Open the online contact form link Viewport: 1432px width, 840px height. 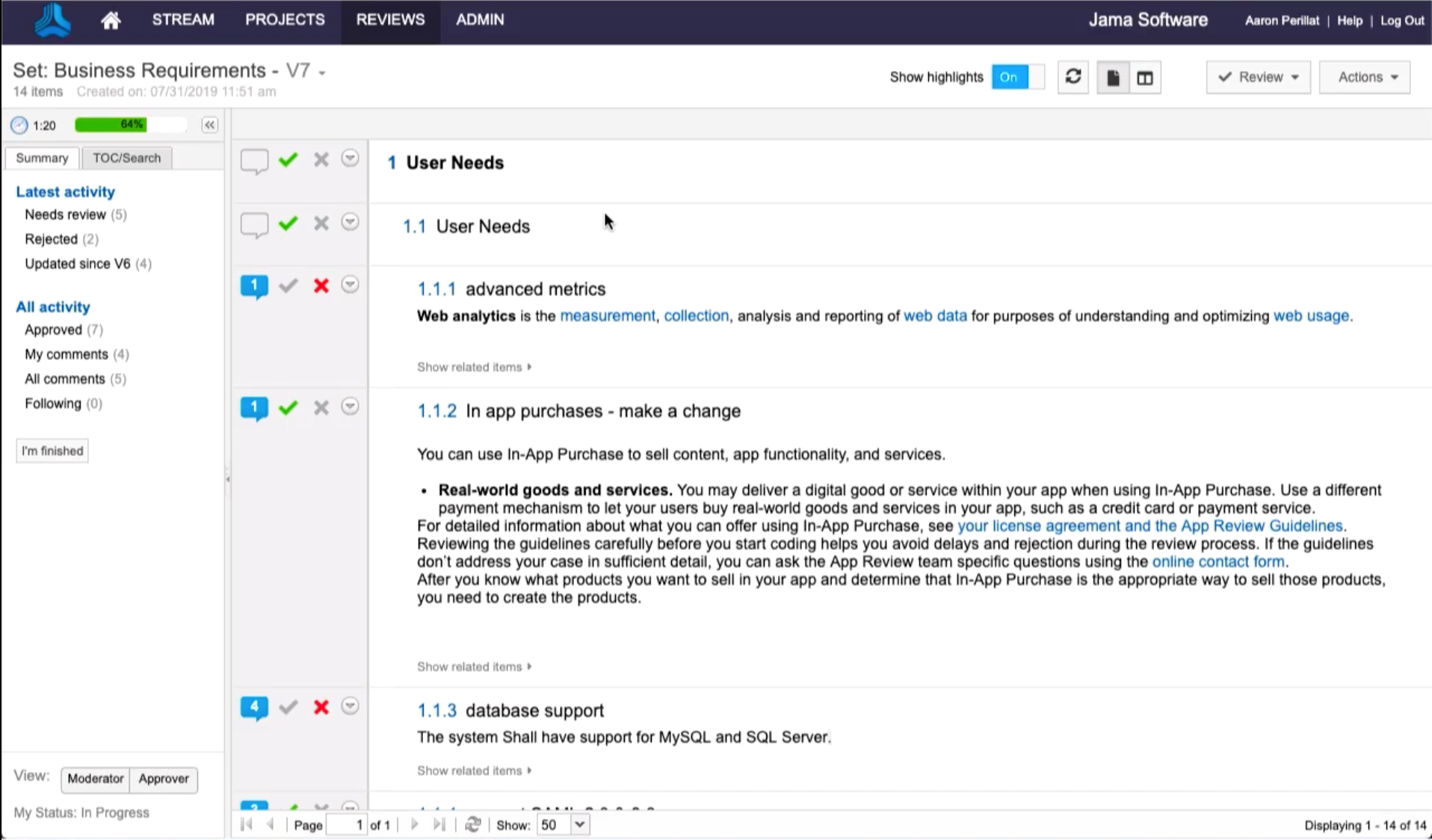pyautogui.click(x=1217, y=562)
